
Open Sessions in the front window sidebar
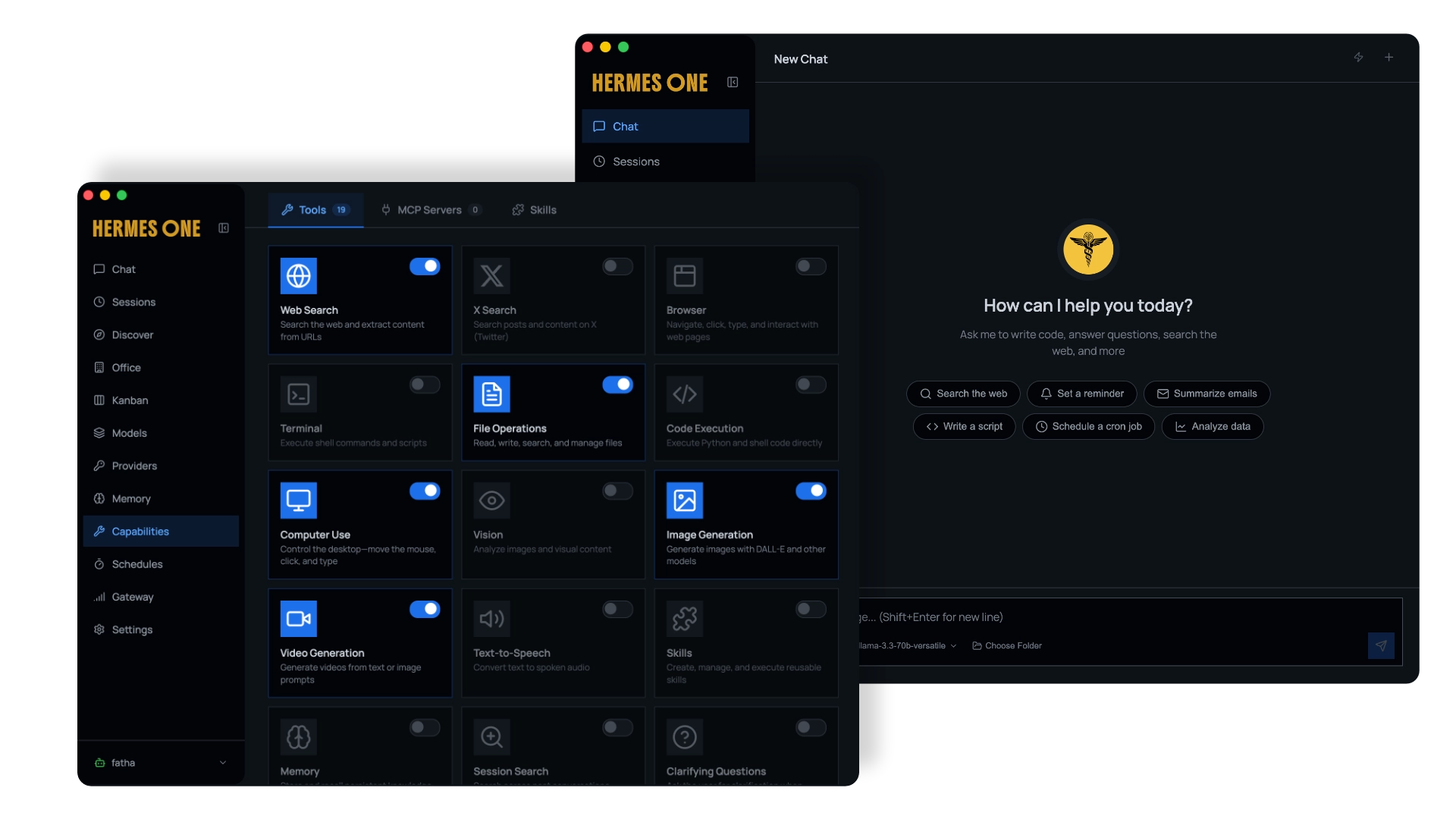click(x=161, y=302)
